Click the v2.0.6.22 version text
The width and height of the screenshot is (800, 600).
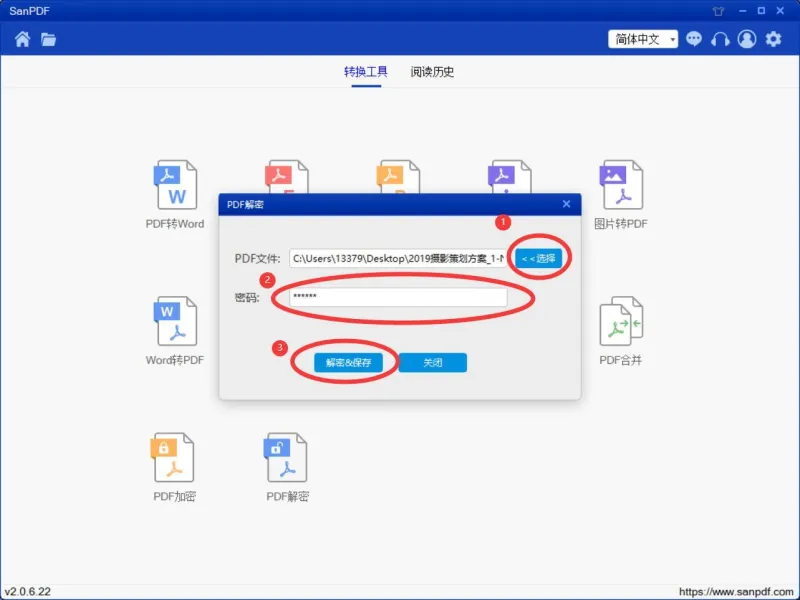(28, 592)
